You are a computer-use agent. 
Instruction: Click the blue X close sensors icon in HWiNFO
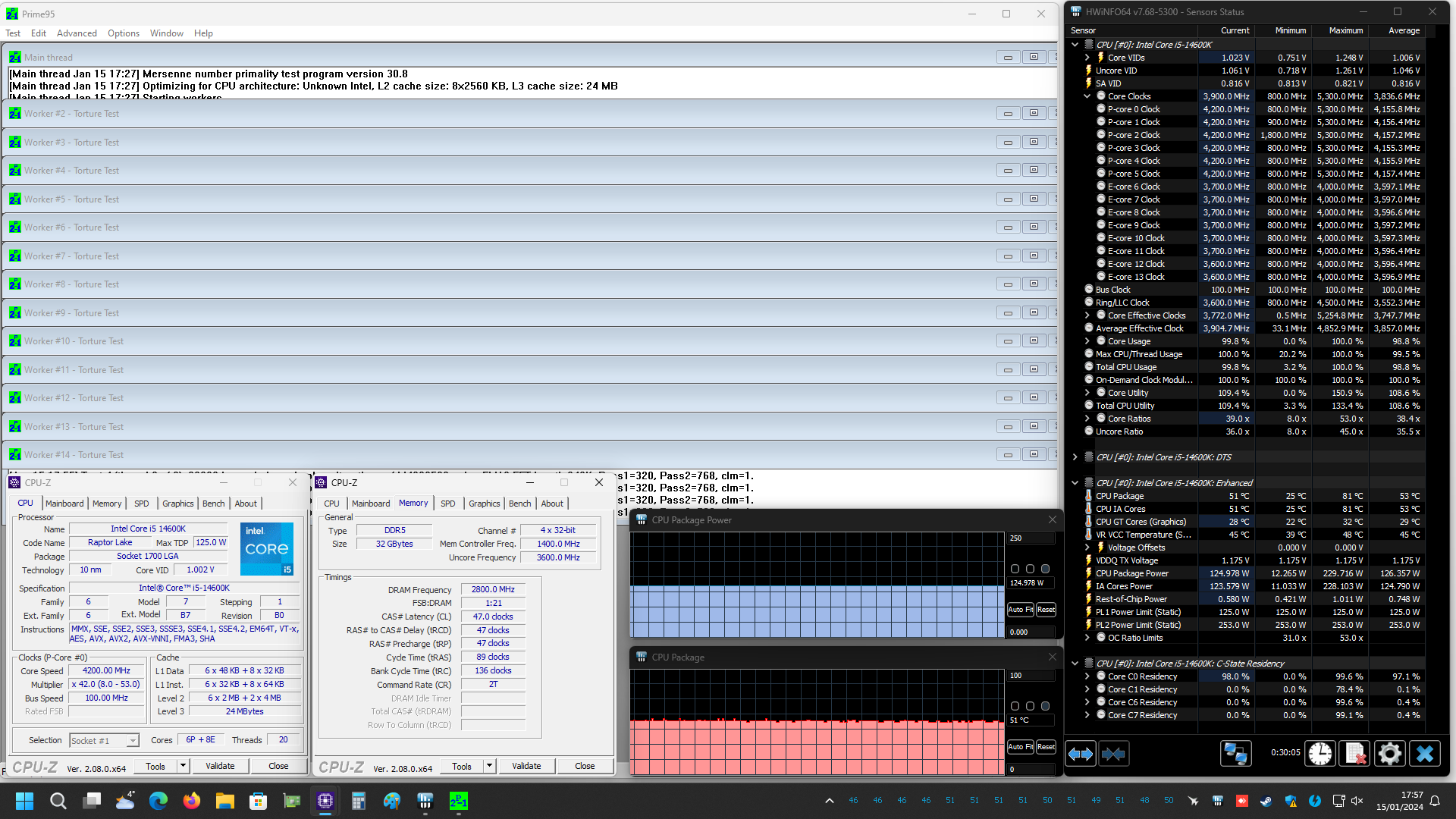tap(1425, 754)
